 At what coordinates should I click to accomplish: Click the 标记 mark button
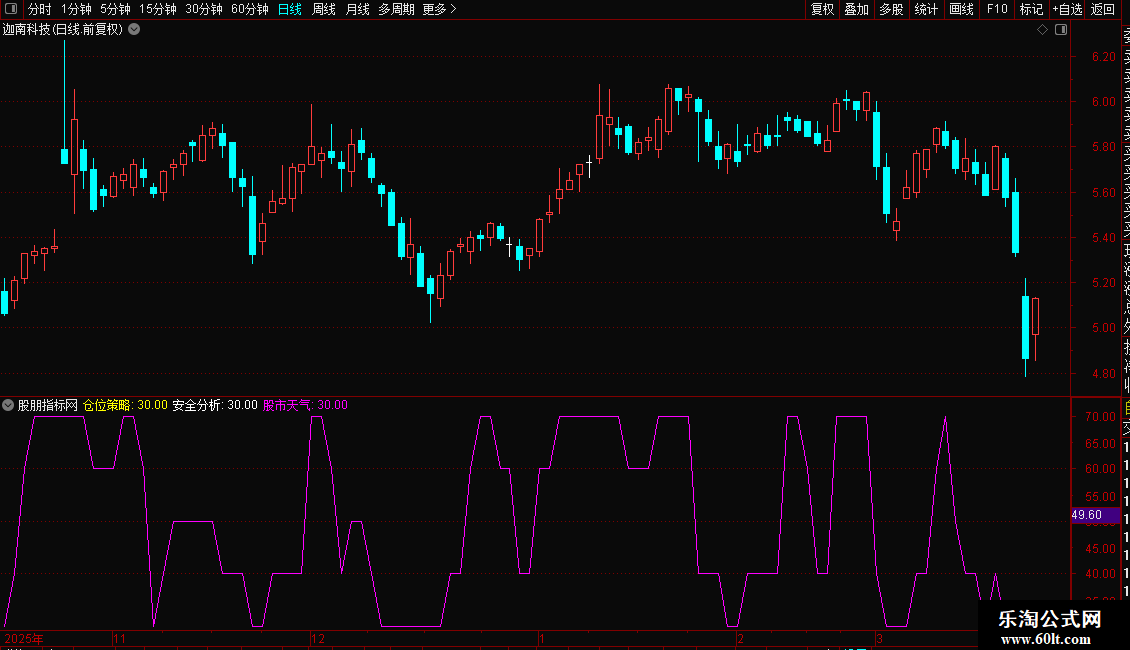(1031, 9)
